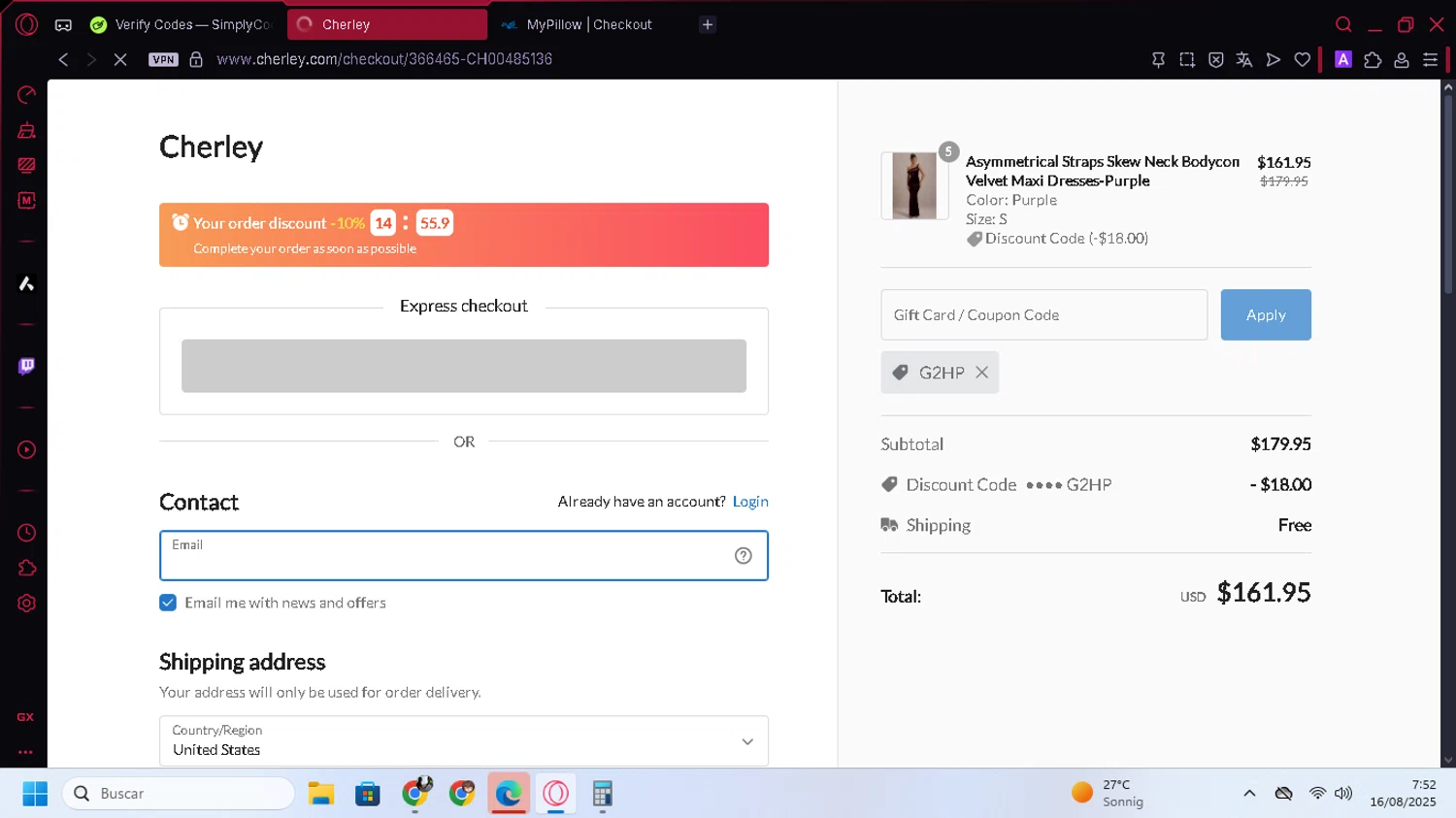Switch to MyPillow | Checkout tab

[x=589, y=24]
